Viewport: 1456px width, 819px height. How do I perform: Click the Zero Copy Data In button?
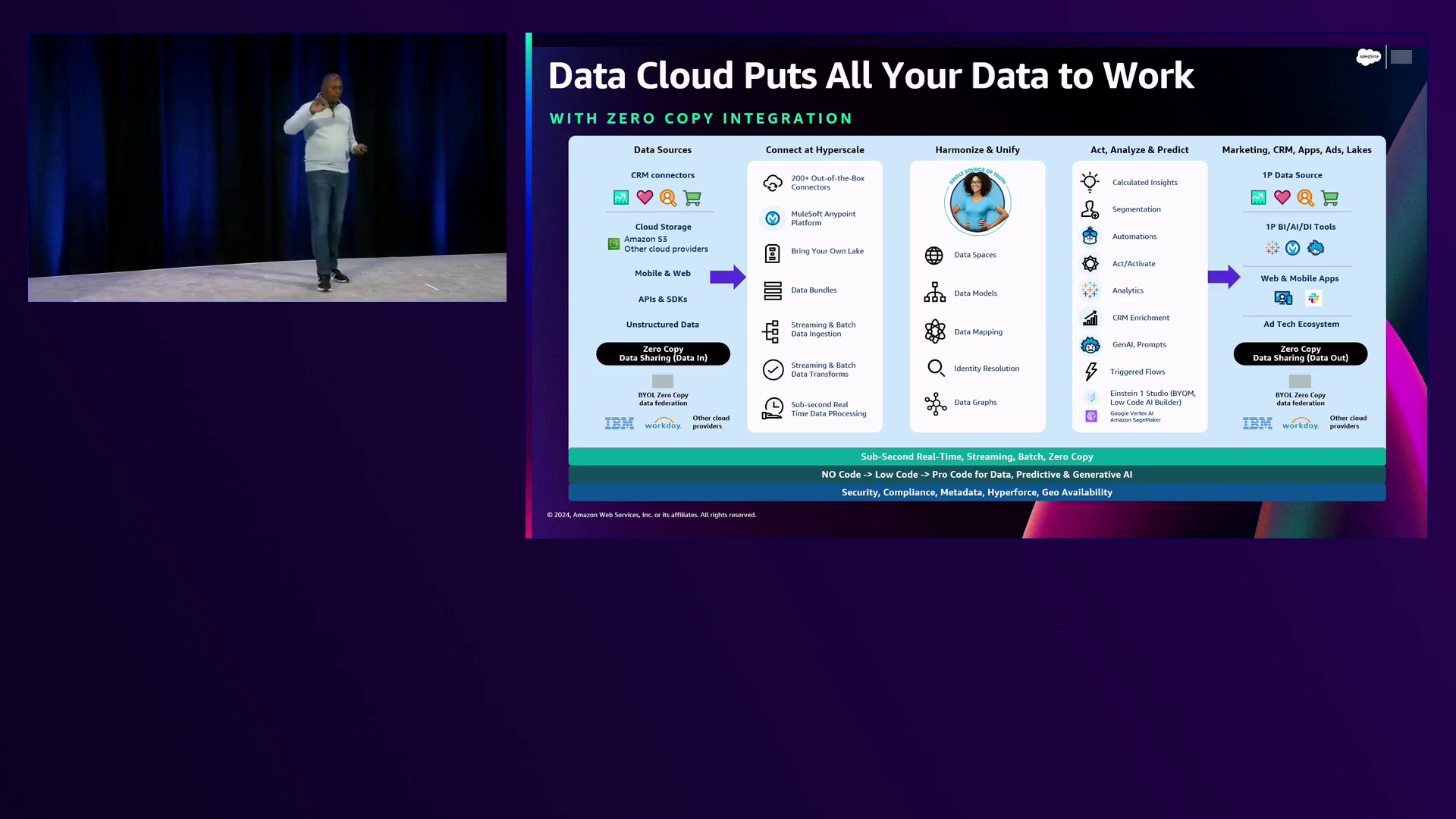[663, 354]
